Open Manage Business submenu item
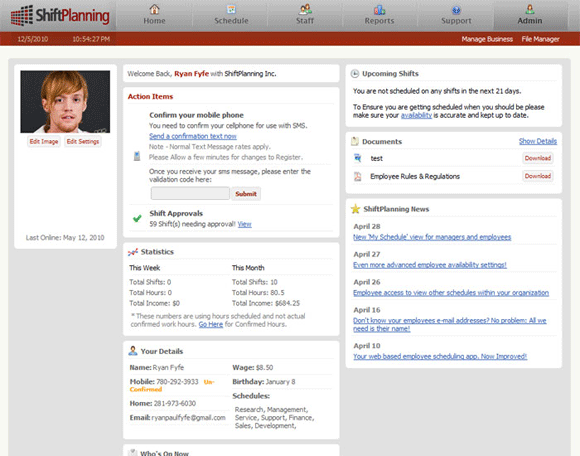This screenshot has width=580, height=456. pos(487,39)
